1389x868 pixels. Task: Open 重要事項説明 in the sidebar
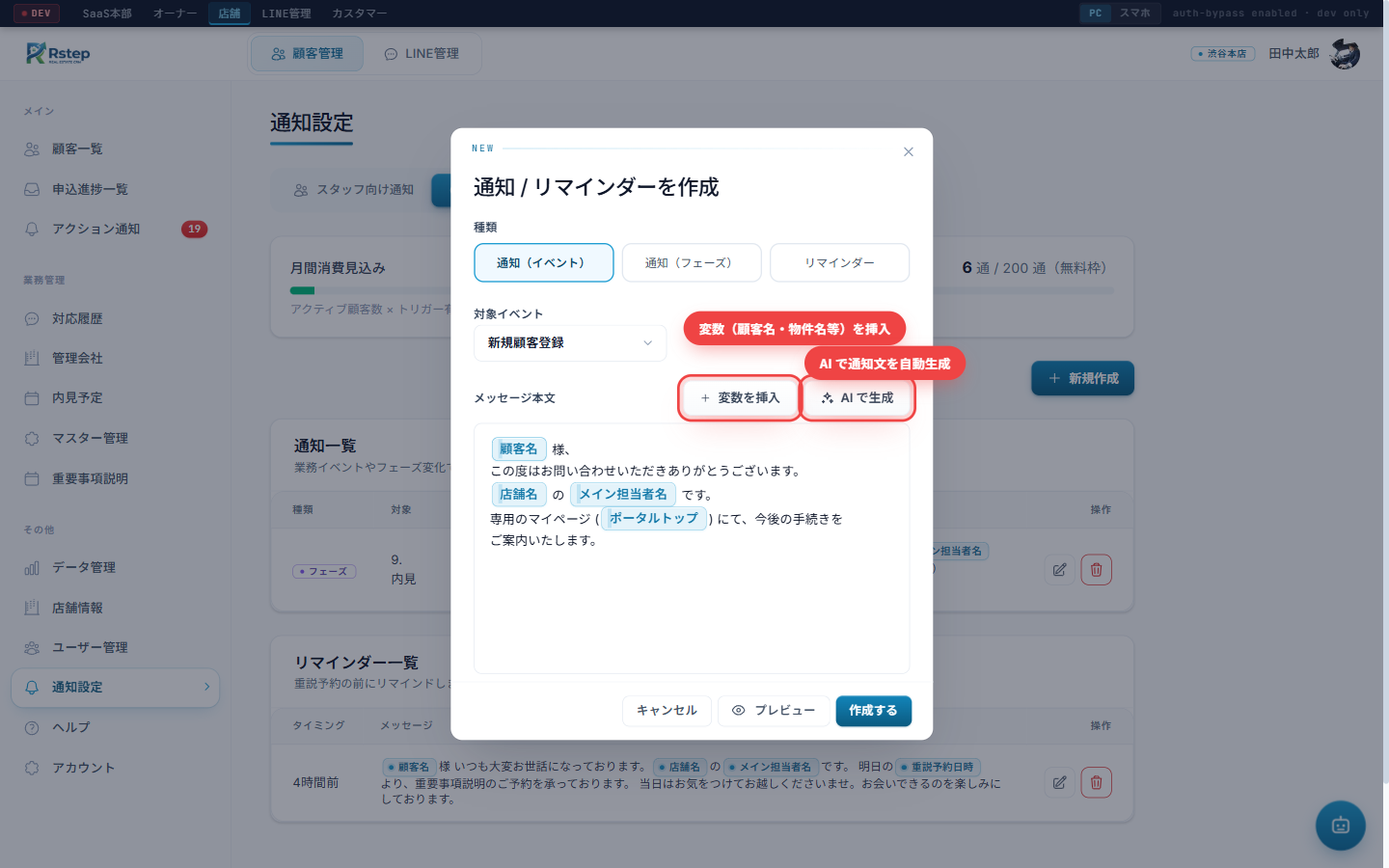point(116,478)
